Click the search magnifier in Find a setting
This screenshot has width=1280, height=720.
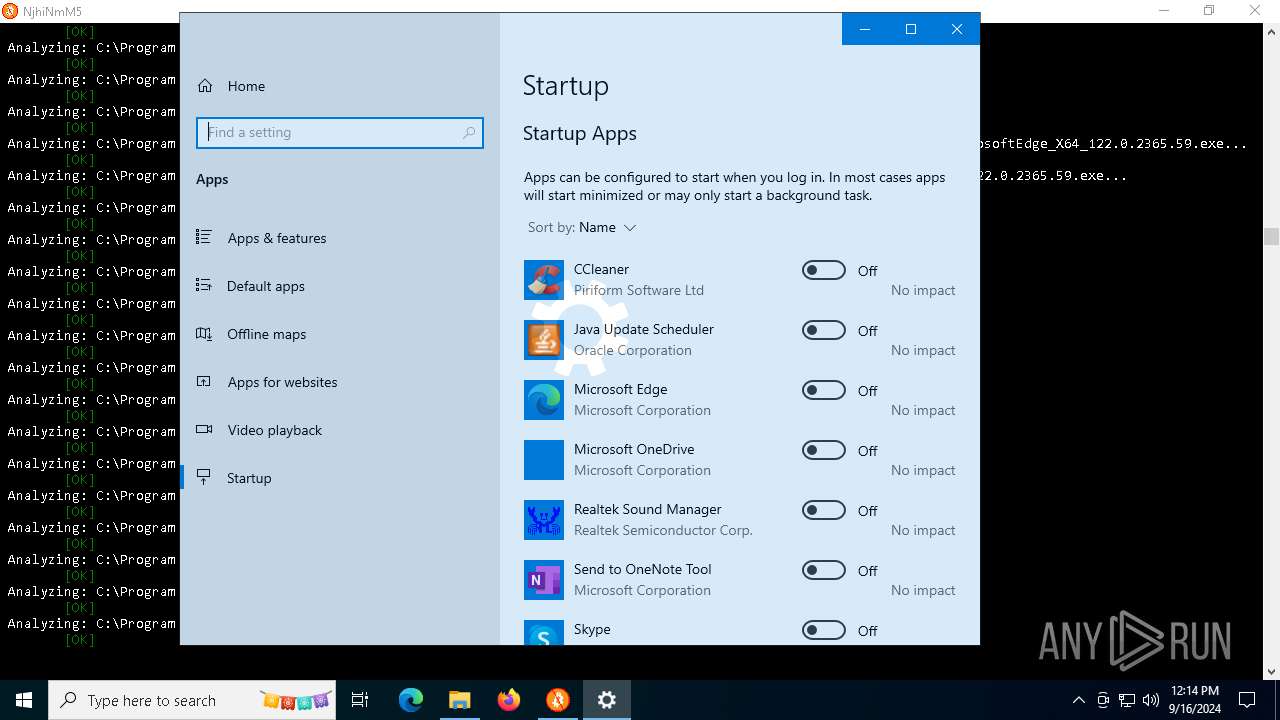(x=469, y=132)
